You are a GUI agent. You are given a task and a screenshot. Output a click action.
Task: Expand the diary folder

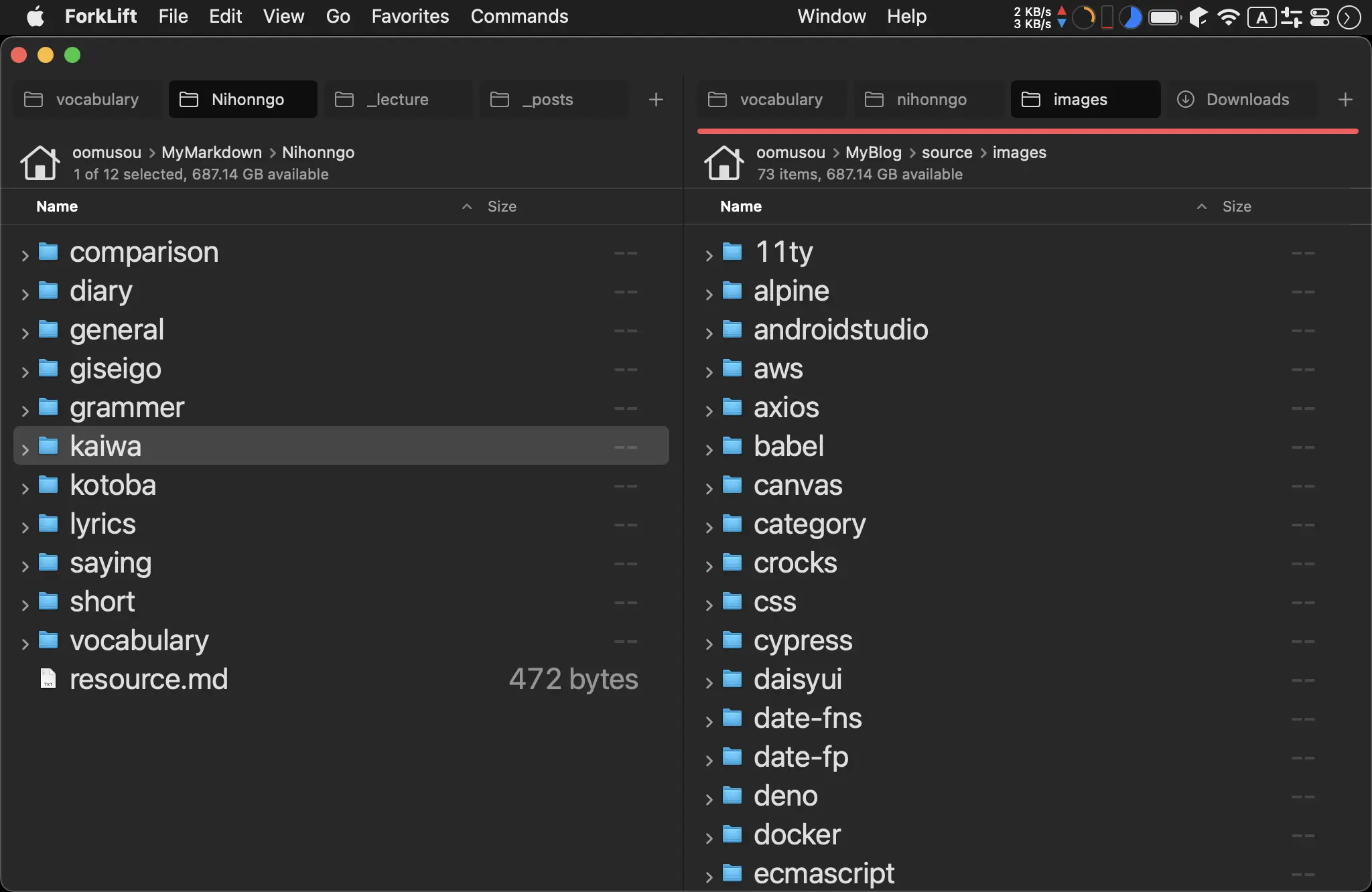pyautogui.click(x=25, y=293)
